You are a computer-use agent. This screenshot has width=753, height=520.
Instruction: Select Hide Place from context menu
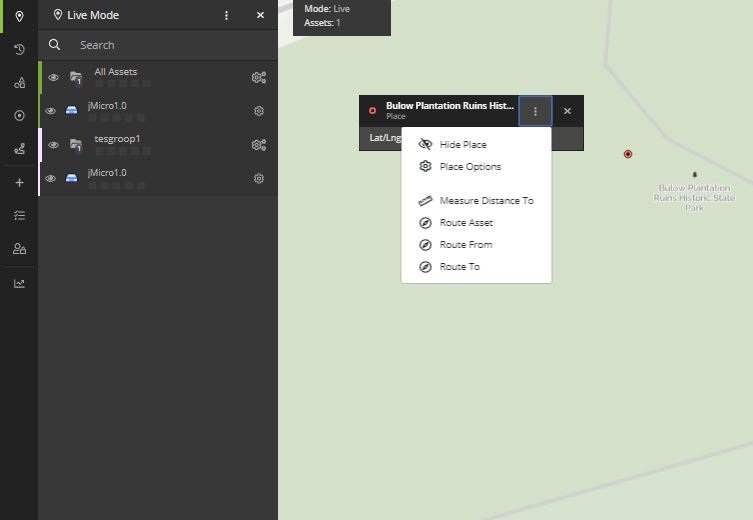point(462,145)
